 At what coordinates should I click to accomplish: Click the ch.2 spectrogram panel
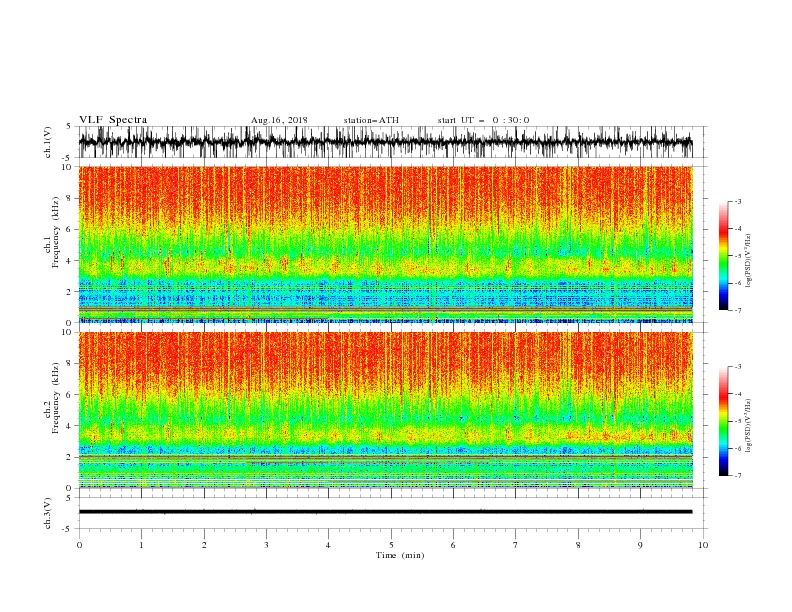(385, 410)
